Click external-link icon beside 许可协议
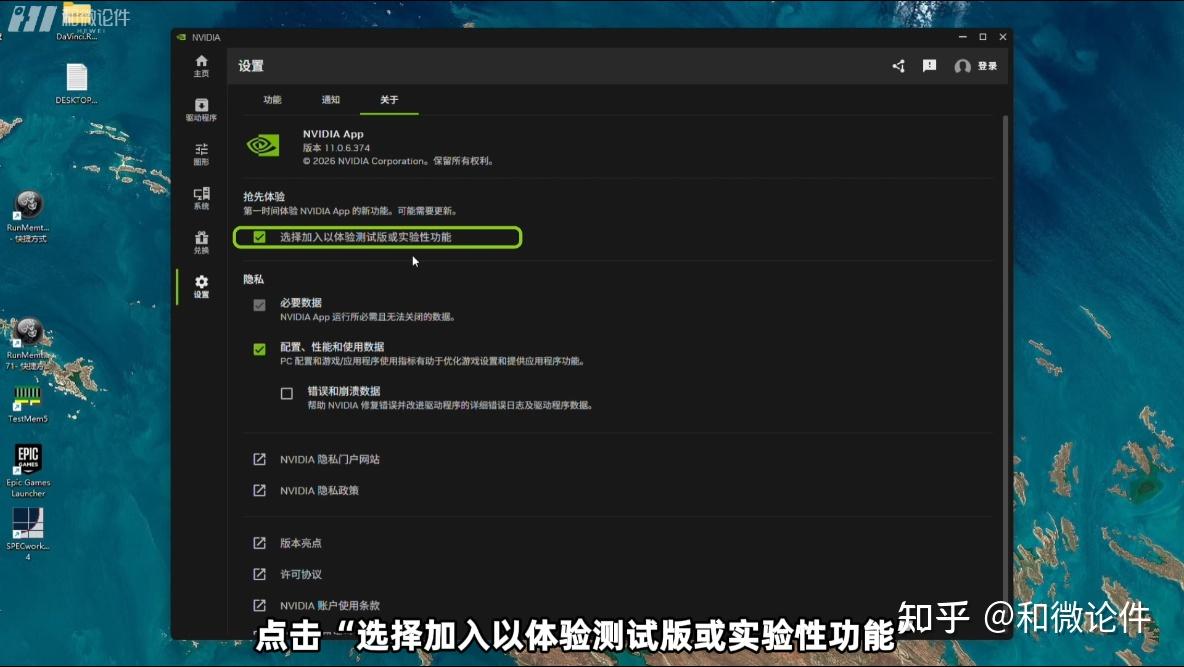This screenshot has height=667, width=1184. [259, 574]
